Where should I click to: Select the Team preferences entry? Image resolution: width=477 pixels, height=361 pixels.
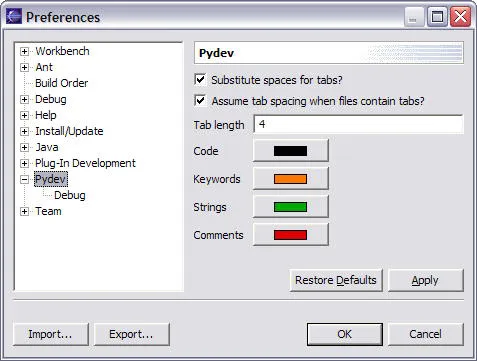tap(48, 211)
